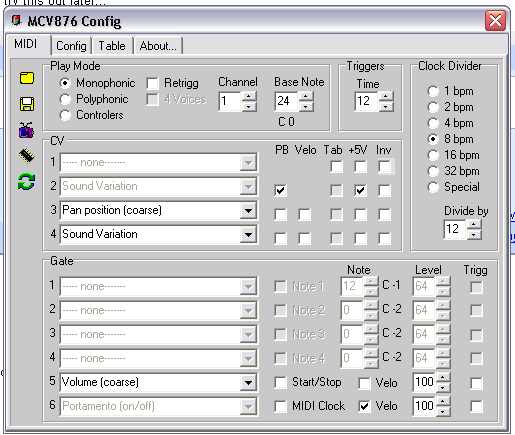Click the purple MIDI device icon
The height and width of the screenshot is (435, 515).
26,130
